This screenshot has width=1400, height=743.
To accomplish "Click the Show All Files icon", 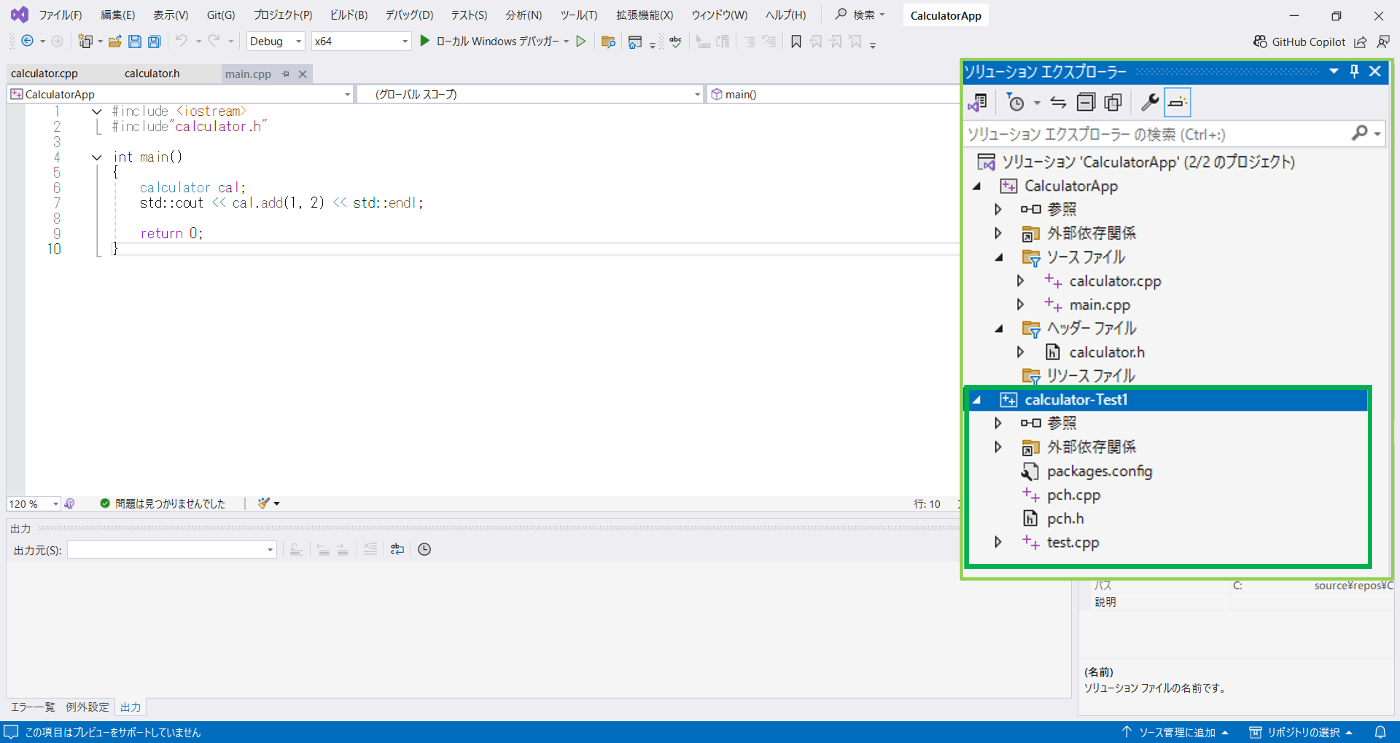I will [x=1113, y=102].
